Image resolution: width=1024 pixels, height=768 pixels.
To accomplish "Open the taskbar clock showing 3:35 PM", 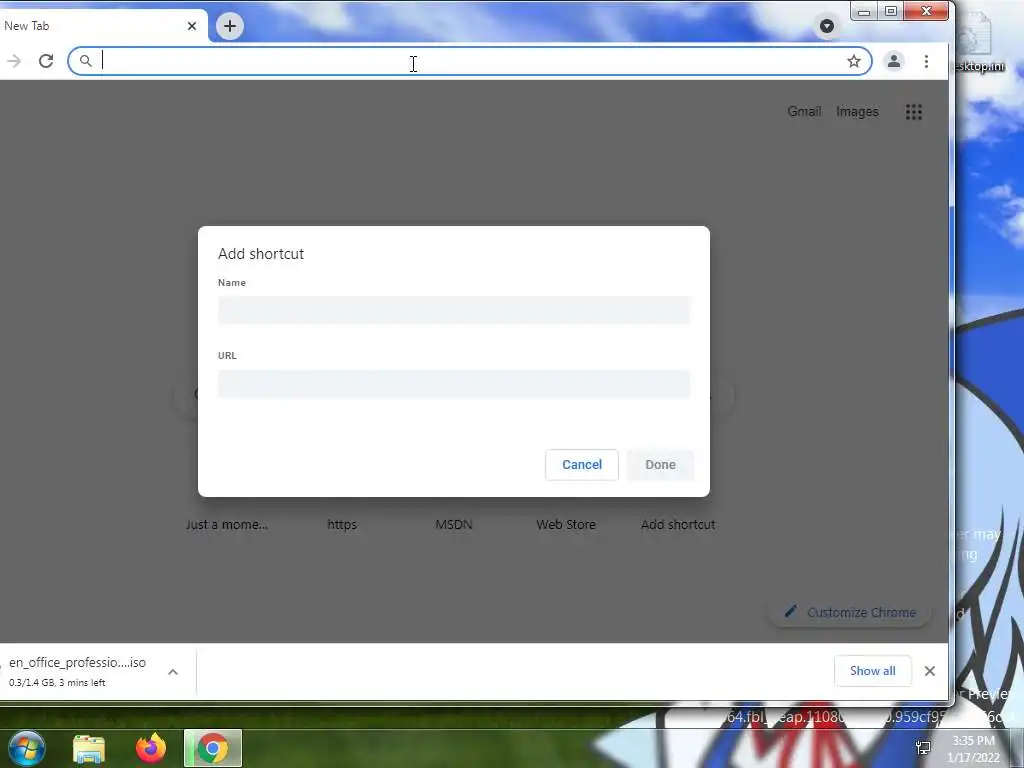I will [x=973, y=749].
